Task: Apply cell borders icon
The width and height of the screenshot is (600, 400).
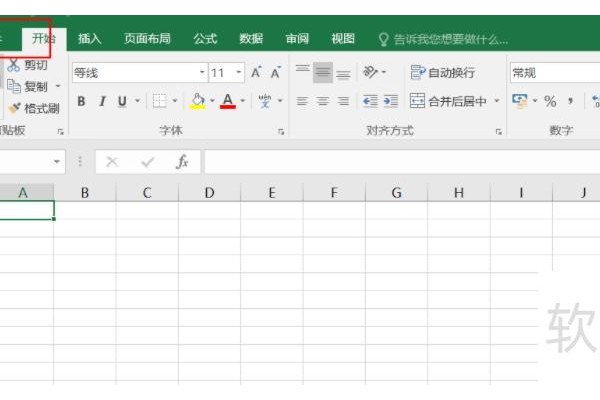Action: [160, 101]
